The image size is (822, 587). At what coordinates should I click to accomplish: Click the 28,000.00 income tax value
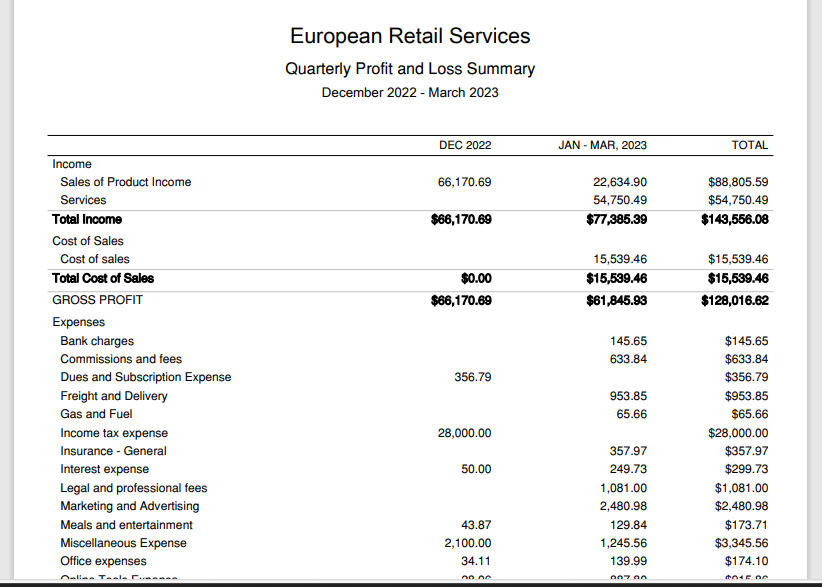(464, 433)
